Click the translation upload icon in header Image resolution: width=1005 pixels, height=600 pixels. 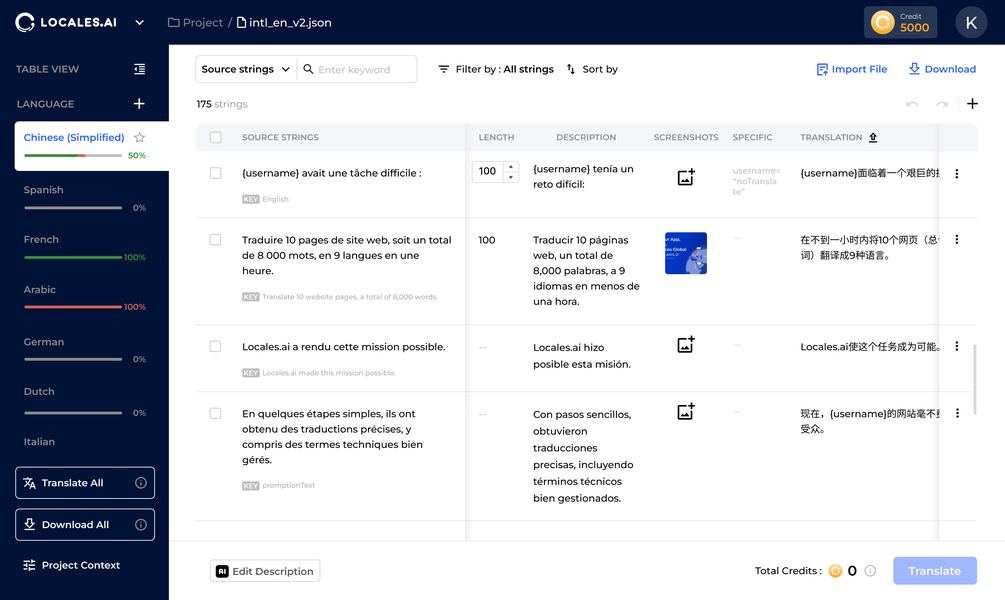[873, 137]
